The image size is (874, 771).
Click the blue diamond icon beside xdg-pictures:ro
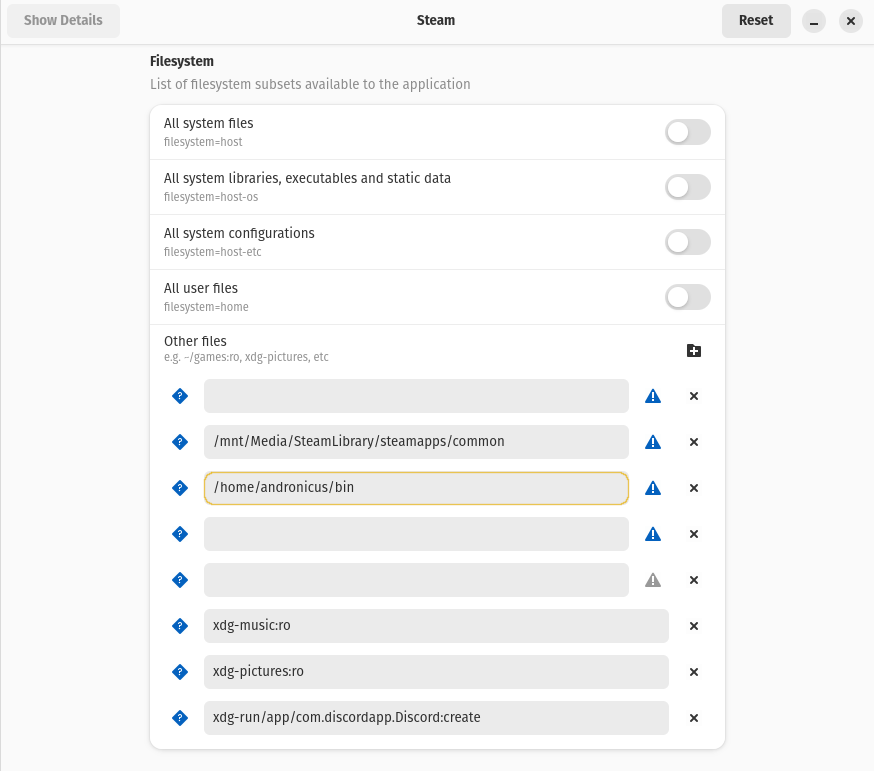[180, 672]
